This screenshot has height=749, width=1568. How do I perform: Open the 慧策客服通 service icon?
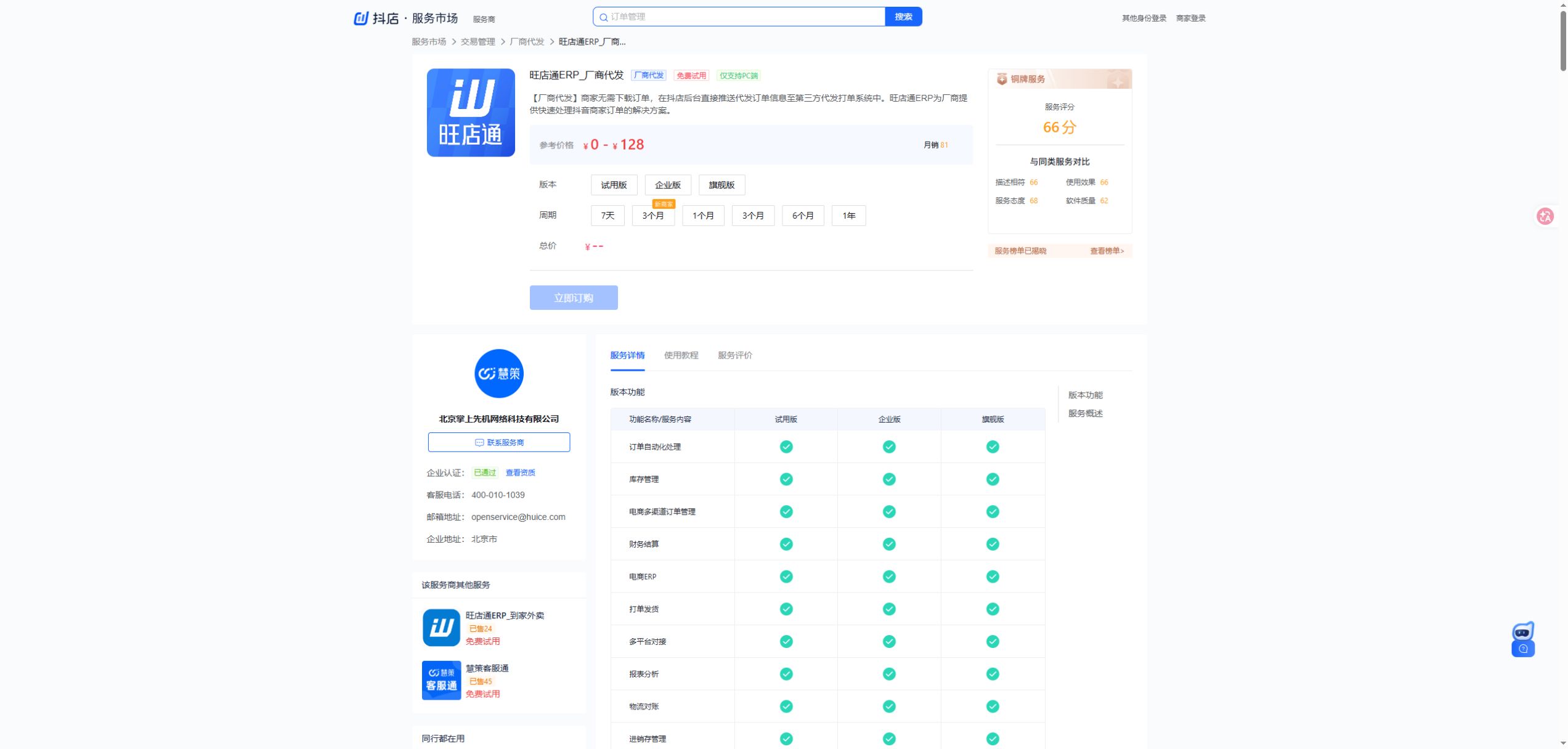(x=441, y=680)
